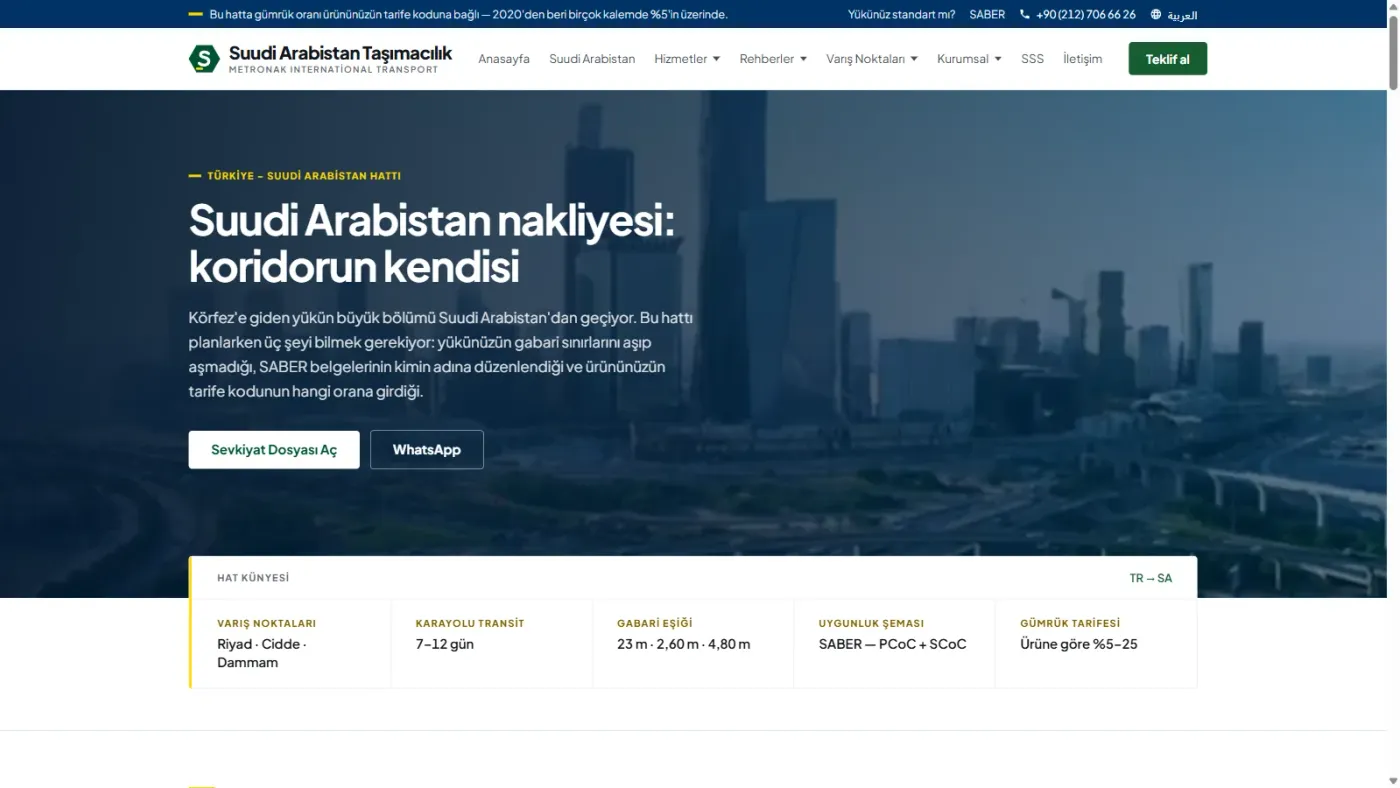Click the page scrollbar thumb
This screenshot has height=788, width=1400.
tap(1393, 52)
